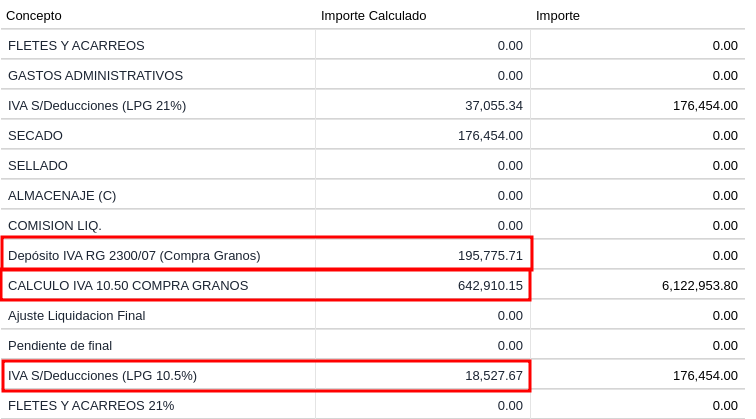Select Depósito IVA RG 2300/07 concept

coord(134,255)
